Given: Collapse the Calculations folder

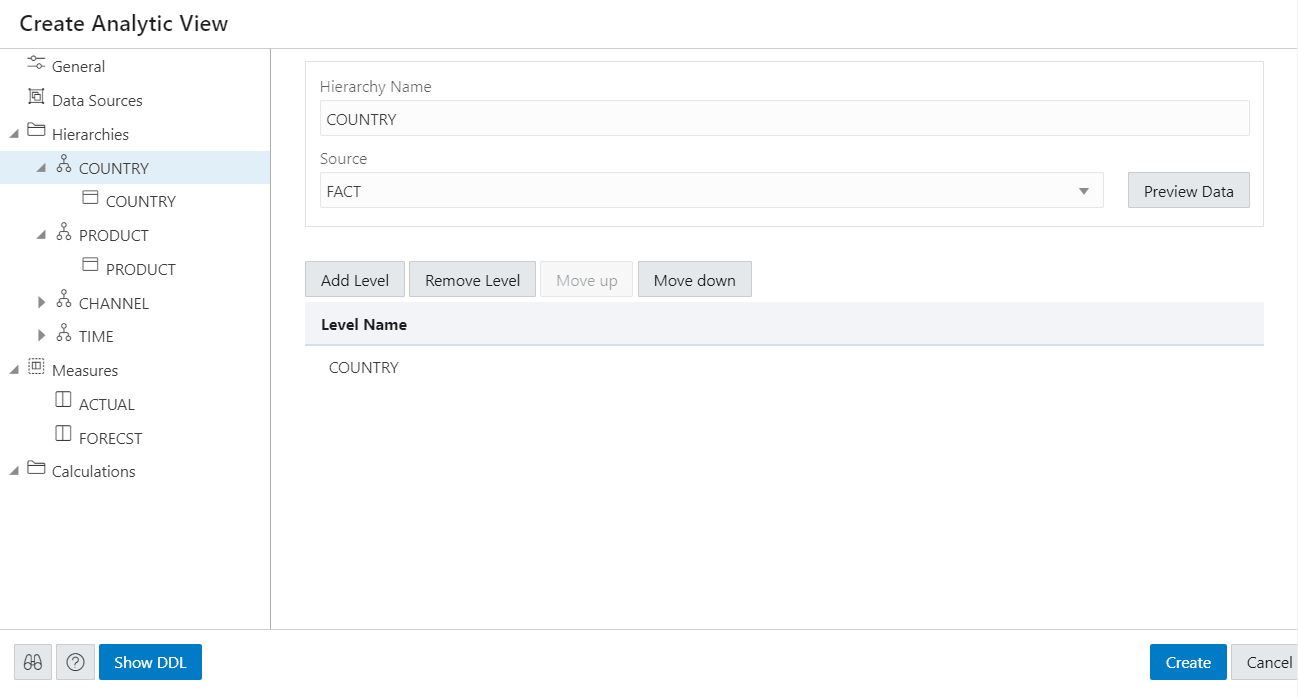Looking at the screenshot, I should [x=13, y=471].
